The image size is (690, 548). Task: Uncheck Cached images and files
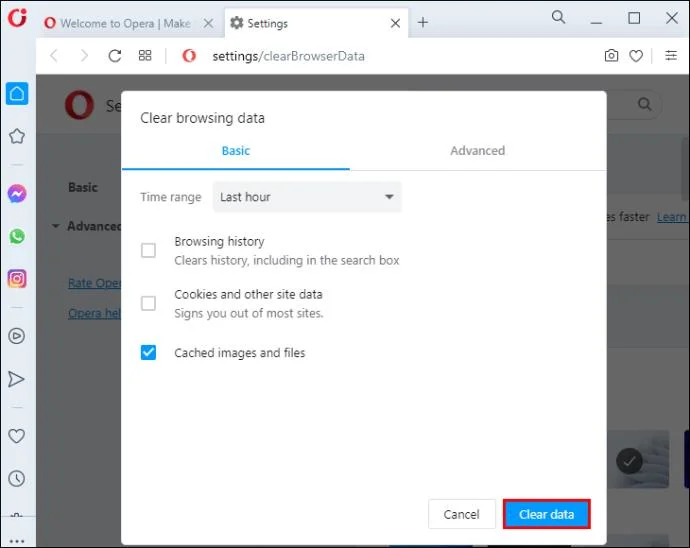pyautogui.click(x=148, y=353)
